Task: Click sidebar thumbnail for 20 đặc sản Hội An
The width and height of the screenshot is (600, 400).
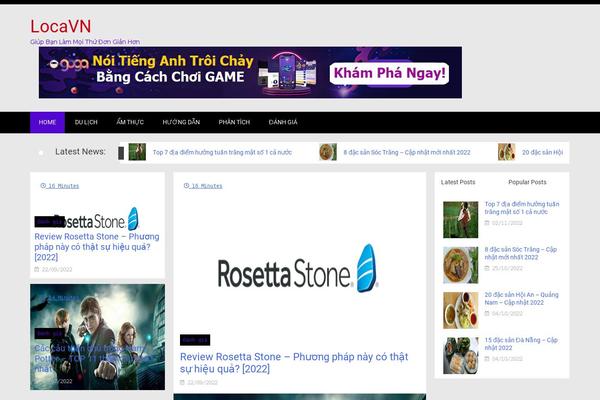Action: [461, 310]
